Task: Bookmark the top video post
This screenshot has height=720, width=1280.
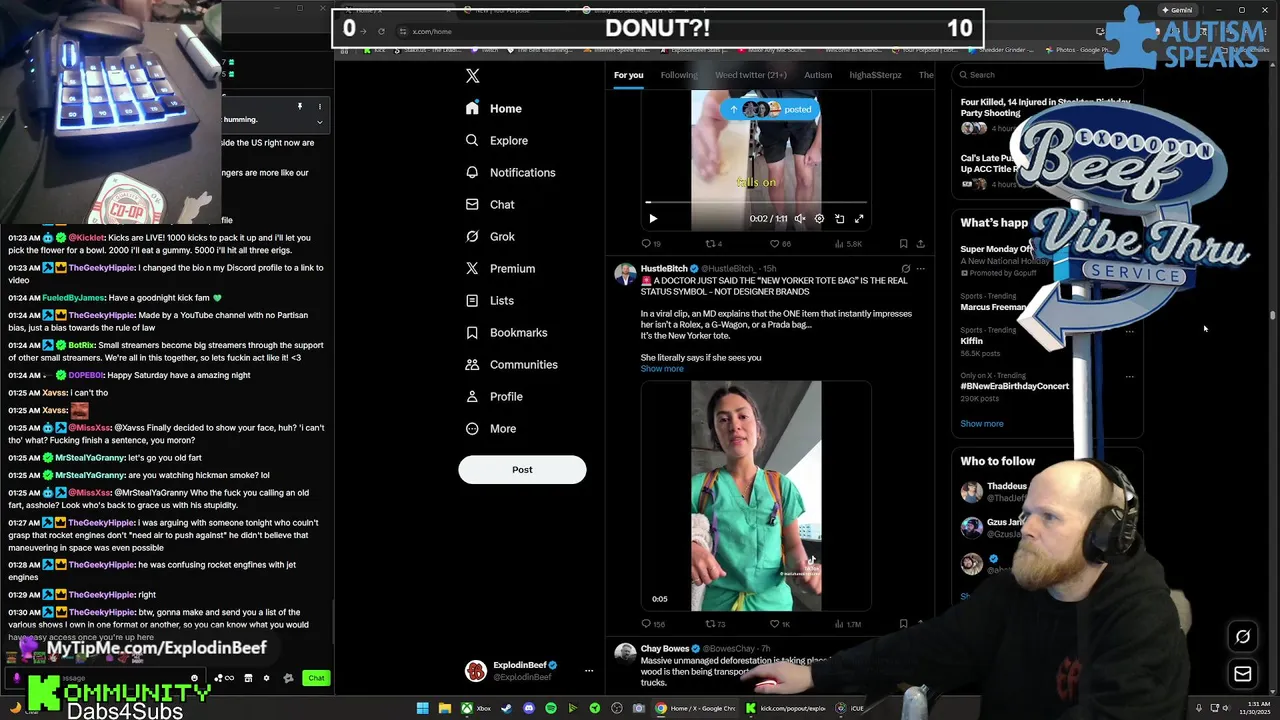Action: 903,243
